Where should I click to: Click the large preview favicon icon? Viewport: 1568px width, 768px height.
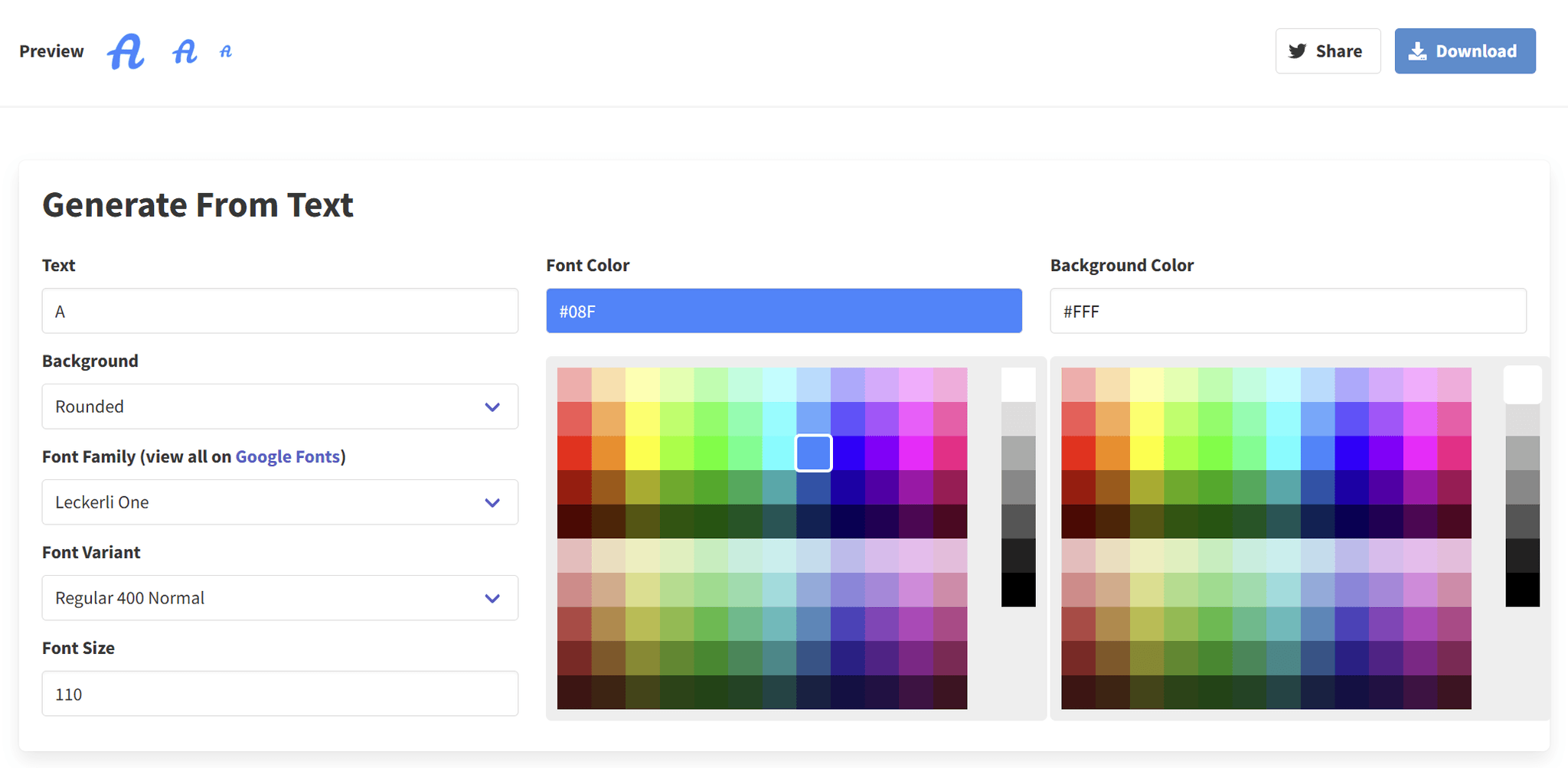[x=126, y=52]
